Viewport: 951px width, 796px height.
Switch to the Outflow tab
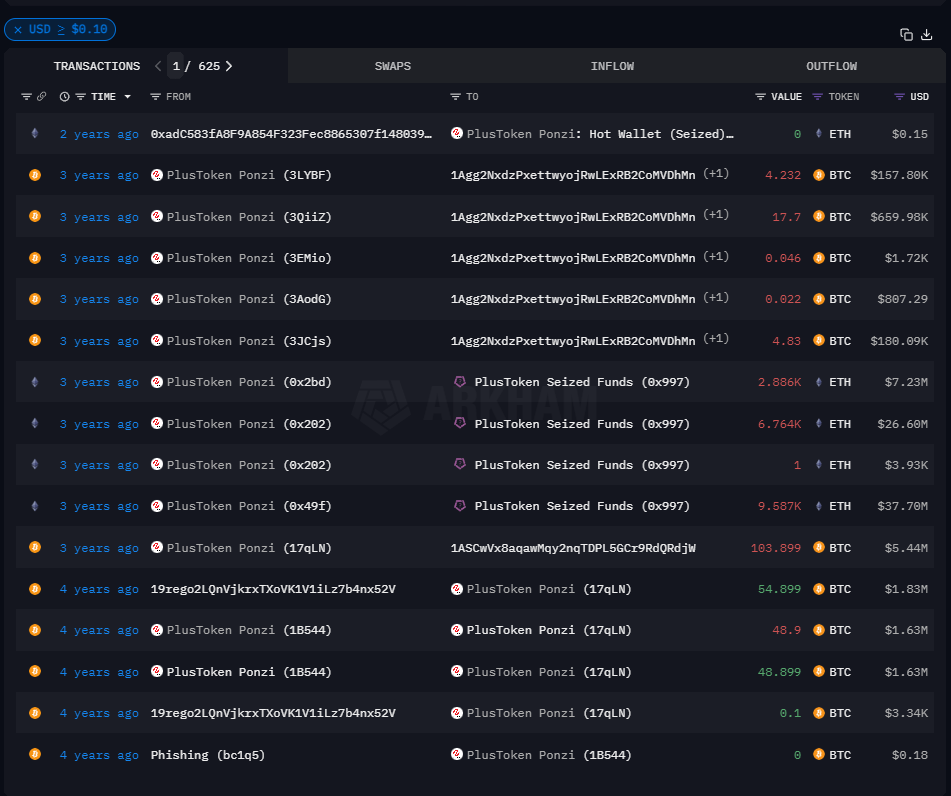point(832,66)
